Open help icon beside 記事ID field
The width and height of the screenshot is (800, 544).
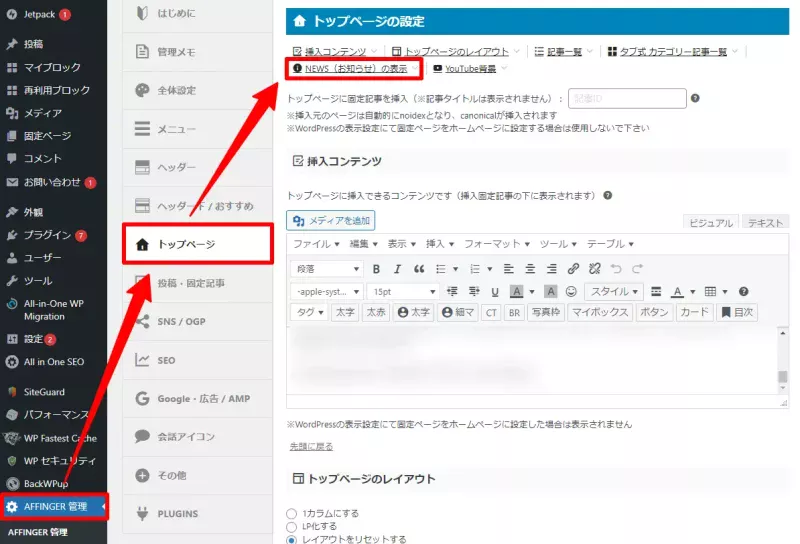coord(695,98)
